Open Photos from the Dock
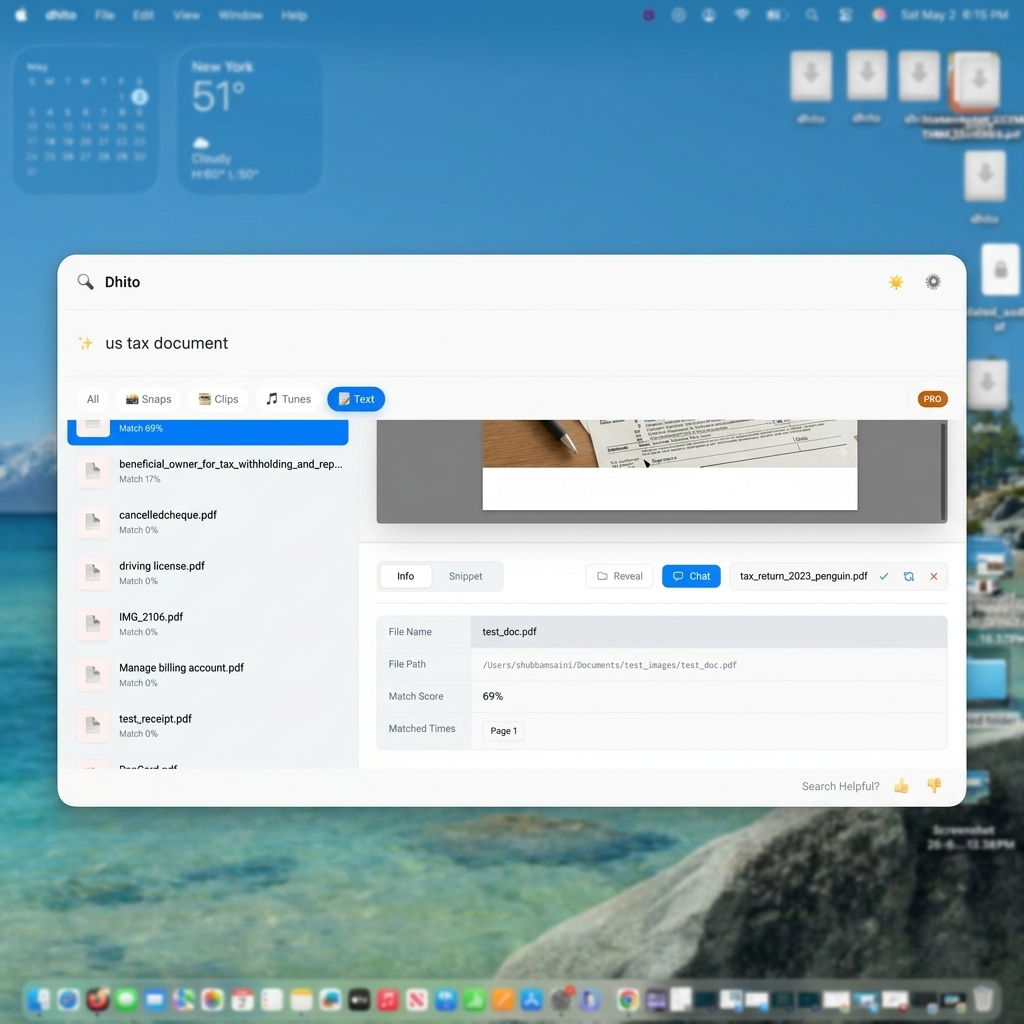Screen dimensions: 1024x1024 point(213,999)
